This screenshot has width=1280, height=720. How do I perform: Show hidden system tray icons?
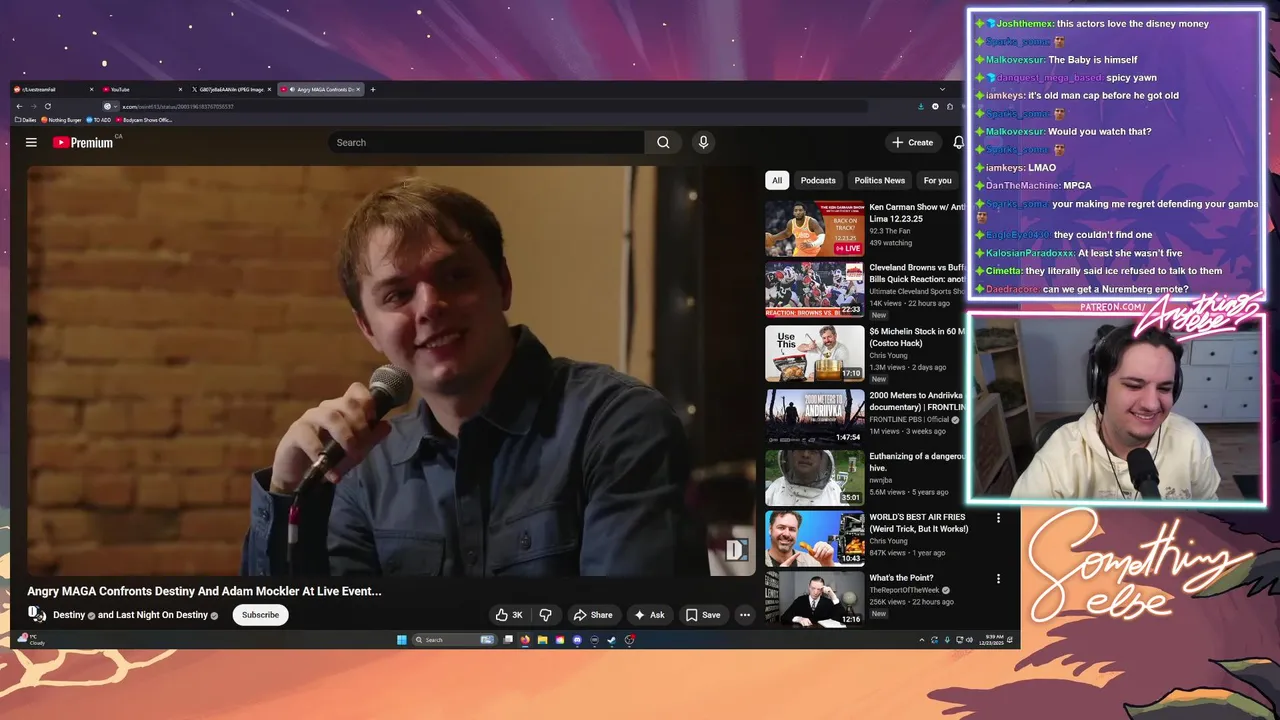921,640
